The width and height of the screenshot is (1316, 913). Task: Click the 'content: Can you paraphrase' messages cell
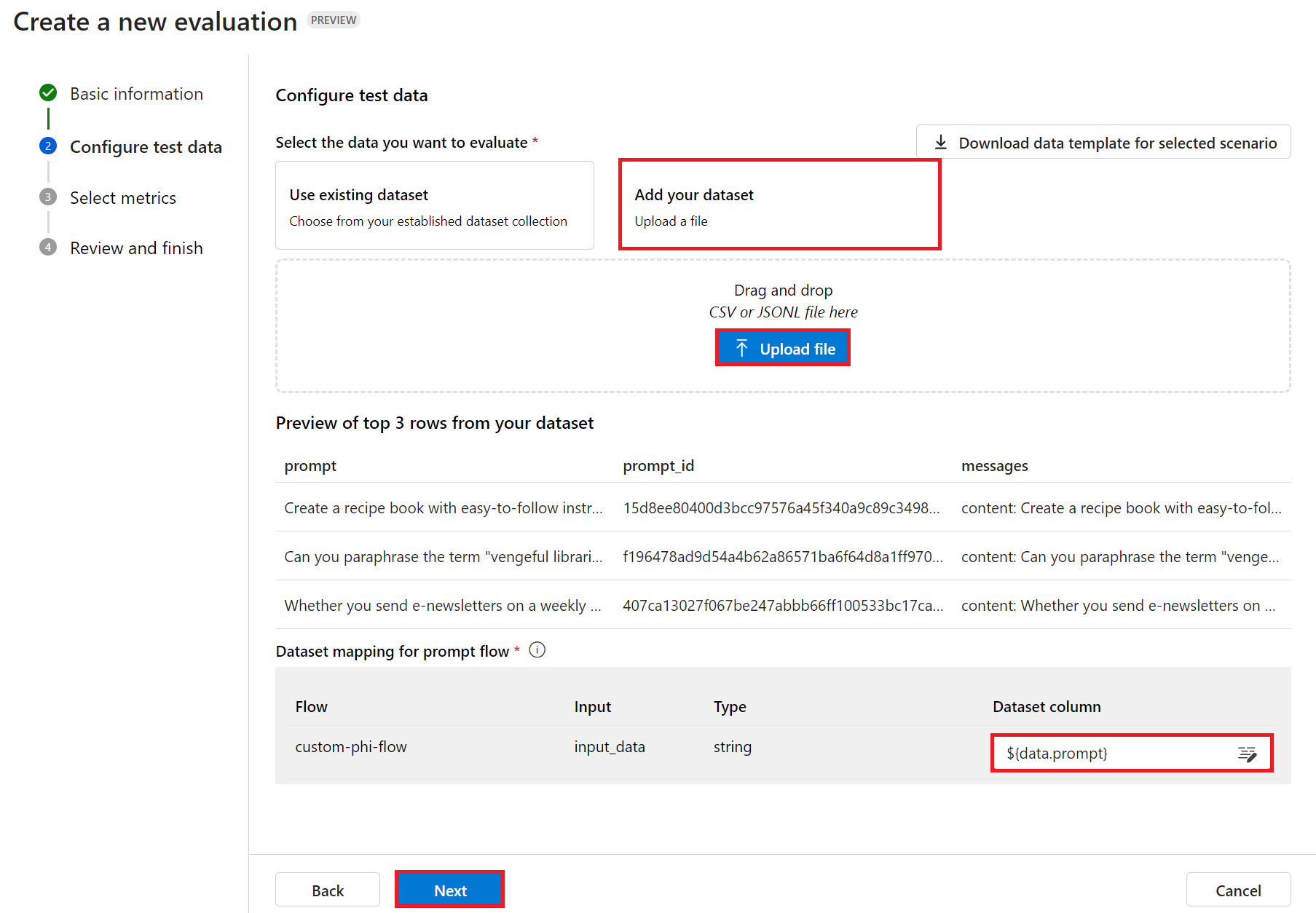pyautogui.click(x=1120, y=557)
